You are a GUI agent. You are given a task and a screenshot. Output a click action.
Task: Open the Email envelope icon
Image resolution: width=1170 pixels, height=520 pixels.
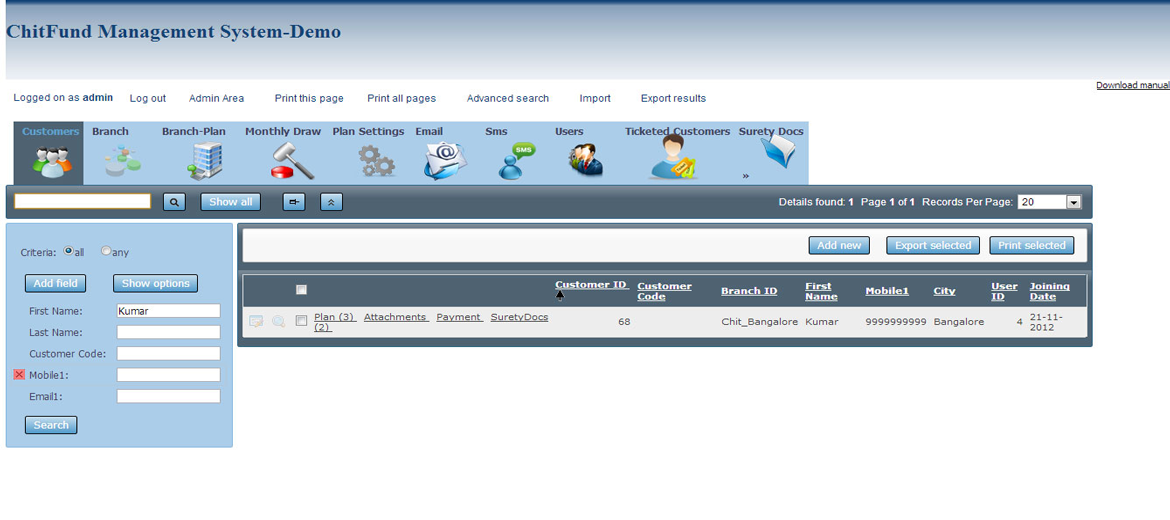click(445, 160)
